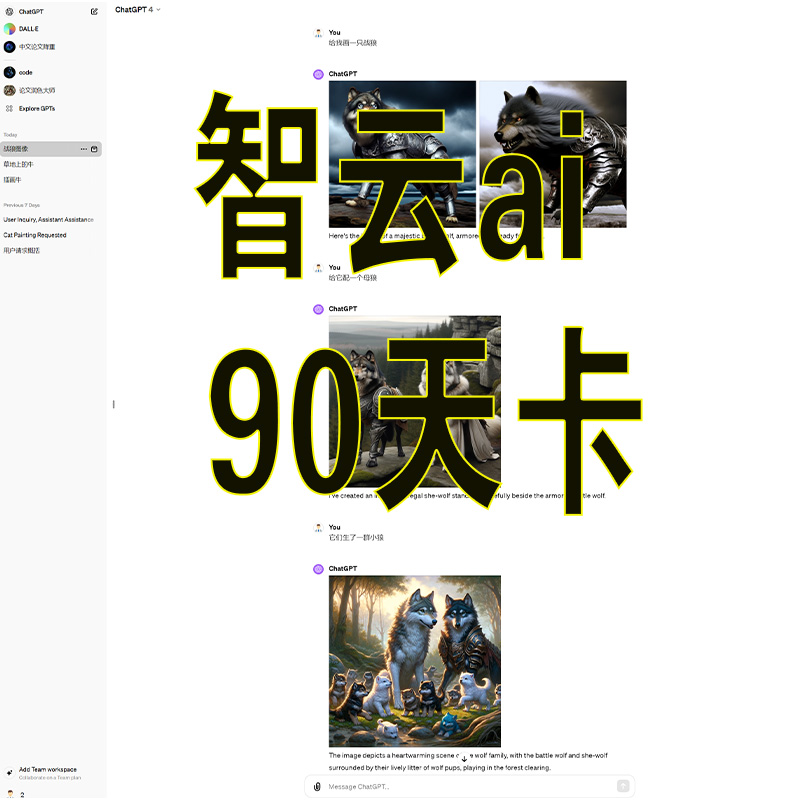Start a new chat with the compose icon
This screenshot has height=800, width=800.
[x=94, y=11]
